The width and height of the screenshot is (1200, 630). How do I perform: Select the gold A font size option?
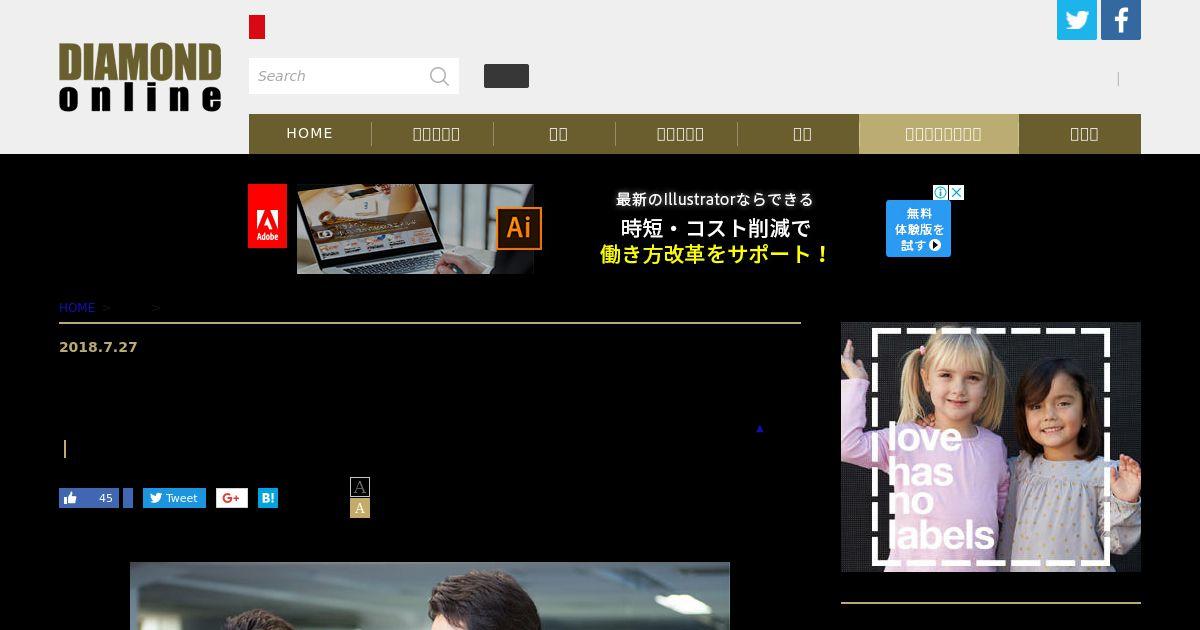[360, 508]
